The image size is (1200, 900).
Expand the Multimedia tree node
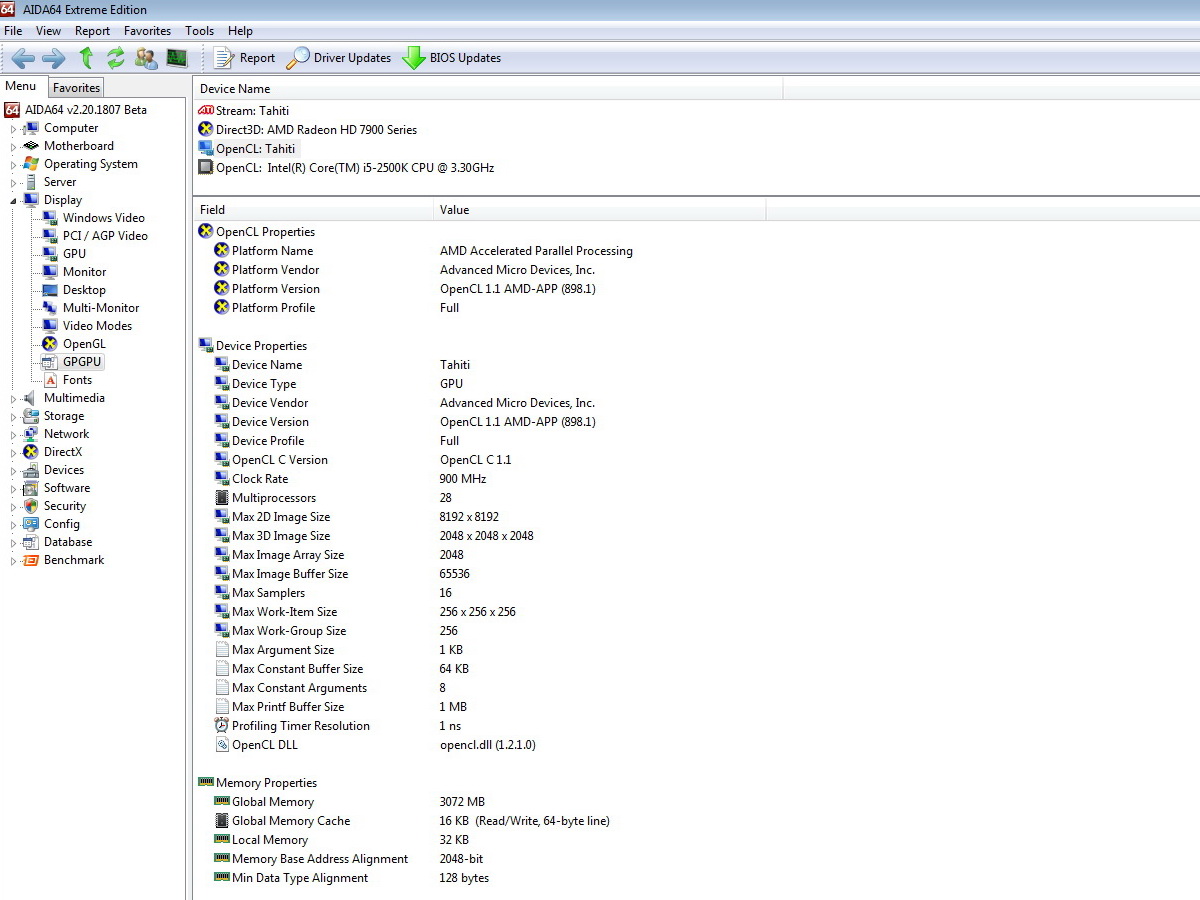[14, 399]
